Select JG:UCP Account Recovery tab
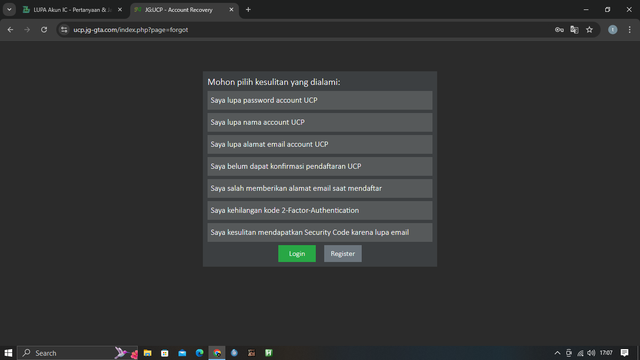Screen dimensions: 640x360 tap(184, 10)
